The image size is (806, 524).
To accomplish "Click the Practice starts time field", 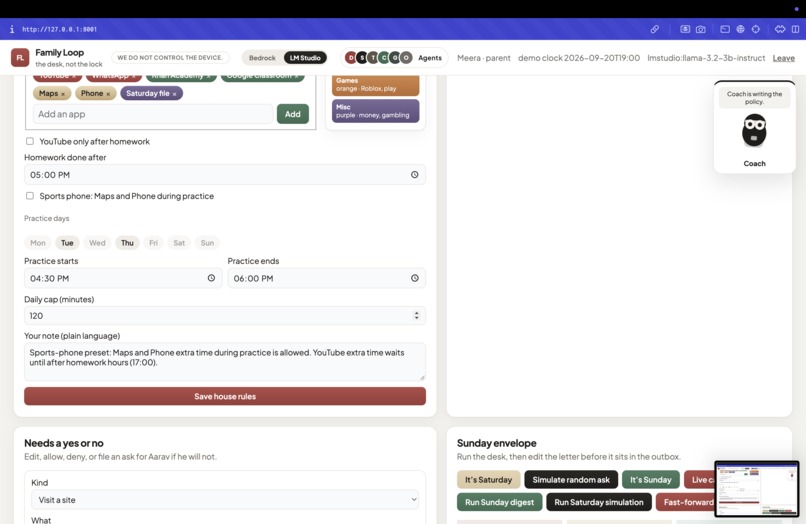I will tap(123, 278).
